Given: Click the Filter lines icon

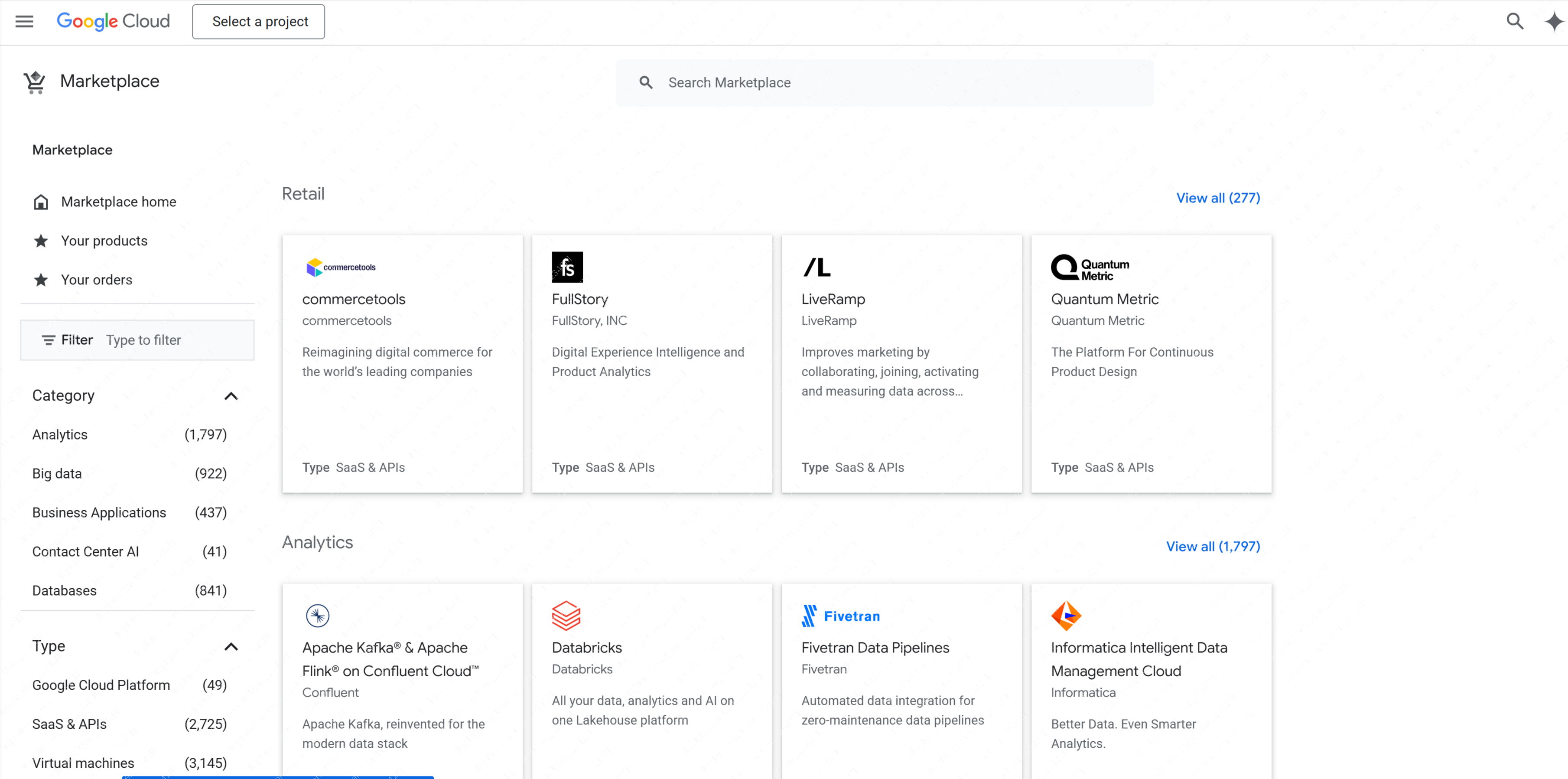Looking at the screenshot, I should (49, 340).
